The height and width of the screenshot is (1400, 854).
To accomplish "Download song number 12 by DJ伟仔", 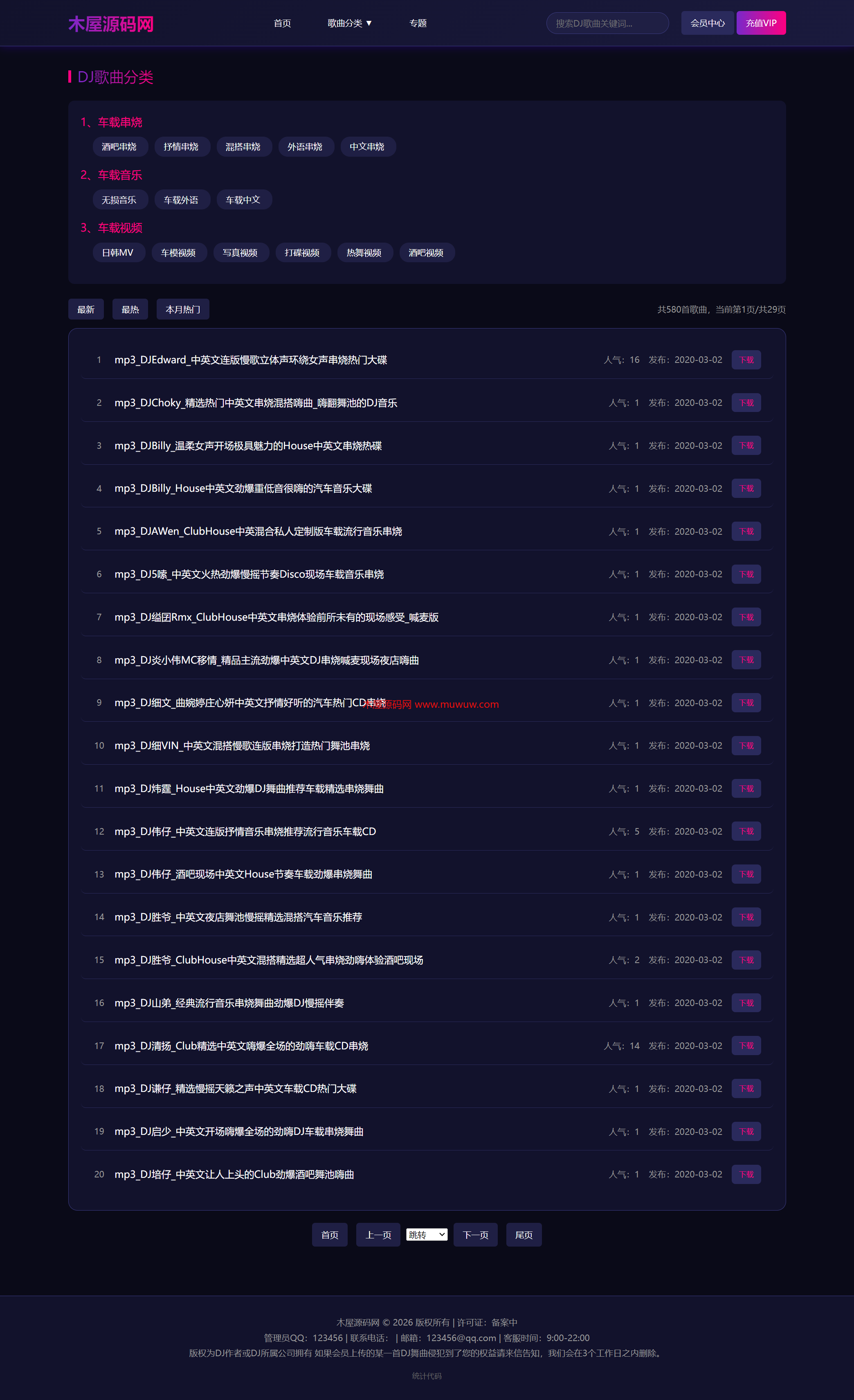I will (746, 831).
